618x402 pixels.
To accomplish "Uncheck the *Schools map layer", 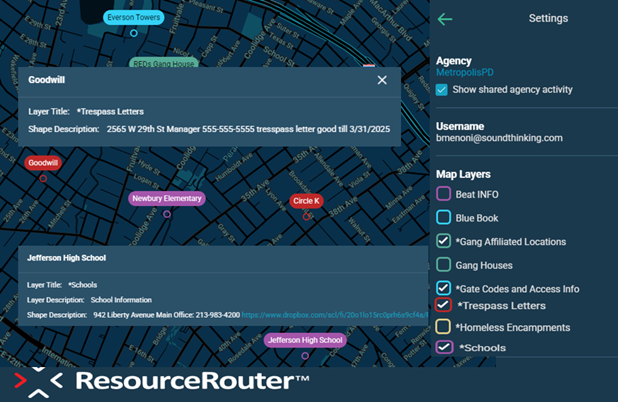I will (x=444, y=347).
